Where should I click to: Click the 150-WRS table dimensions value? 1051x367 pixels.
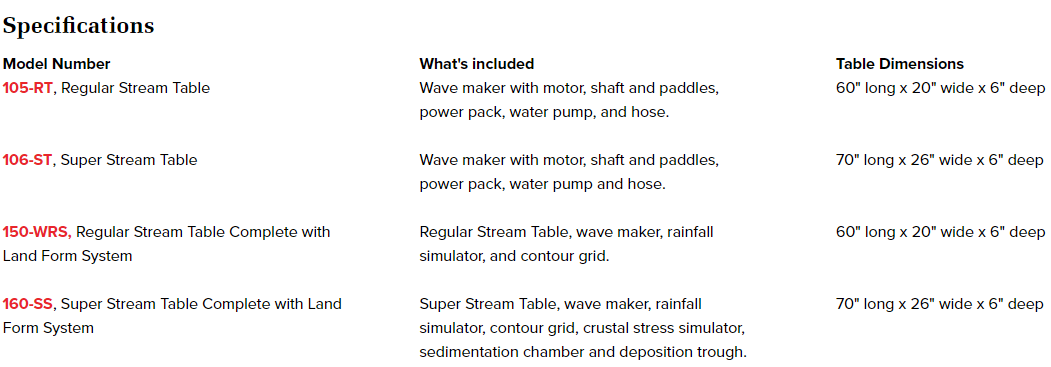coord(940,232)
